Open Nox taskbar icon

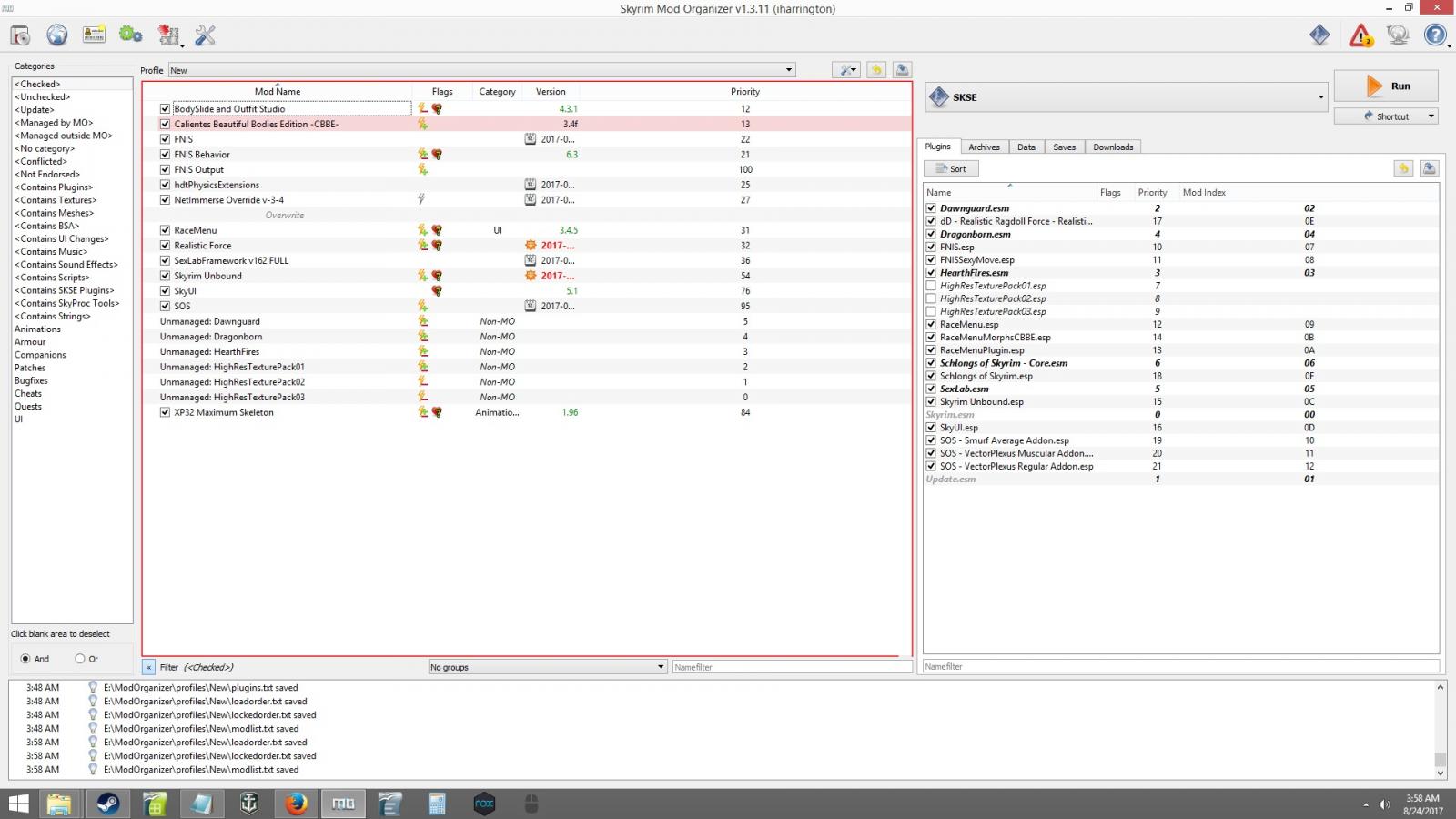coord(484,804)
